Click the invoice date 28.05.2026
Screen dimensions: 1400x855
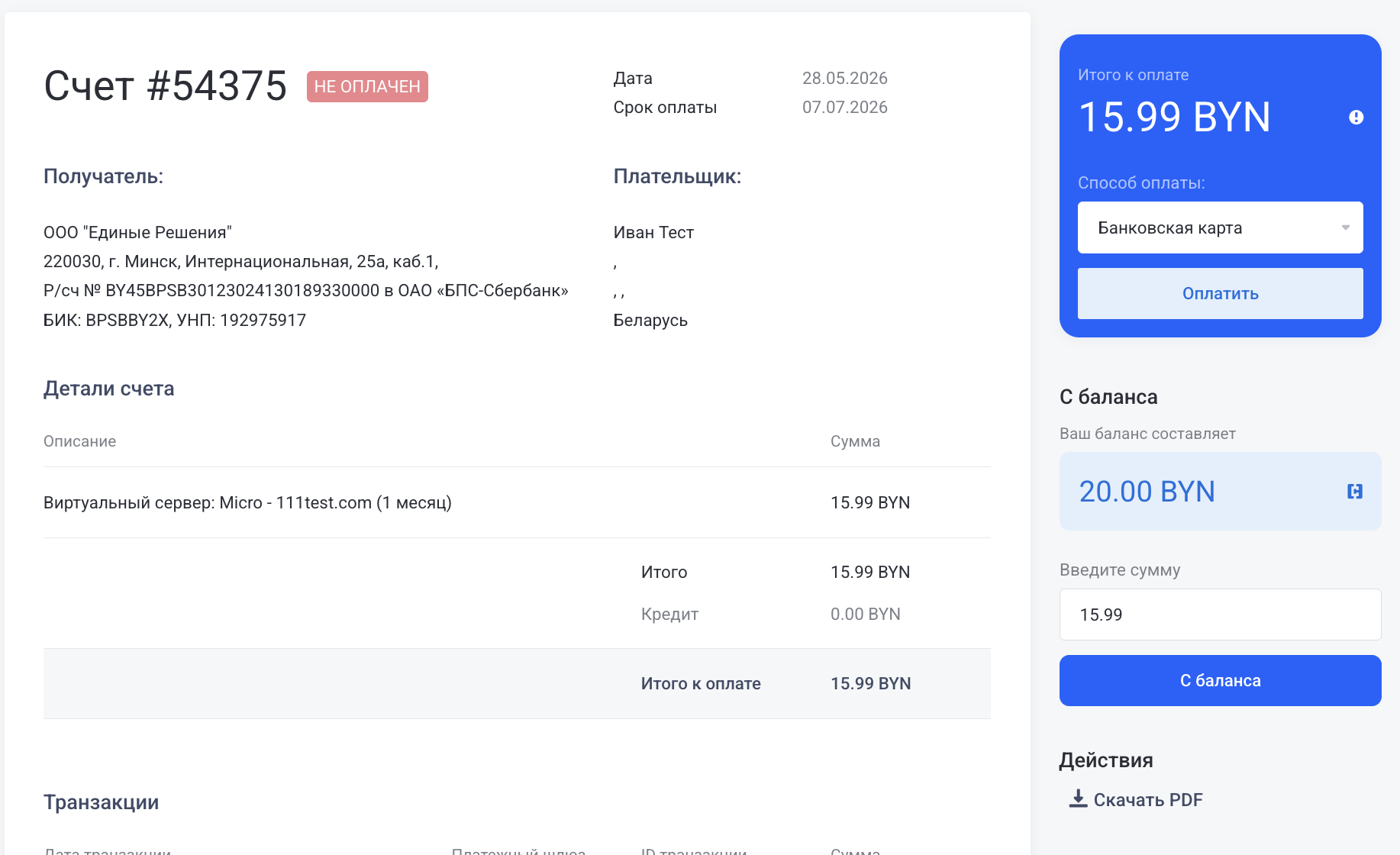pos(844,78)
